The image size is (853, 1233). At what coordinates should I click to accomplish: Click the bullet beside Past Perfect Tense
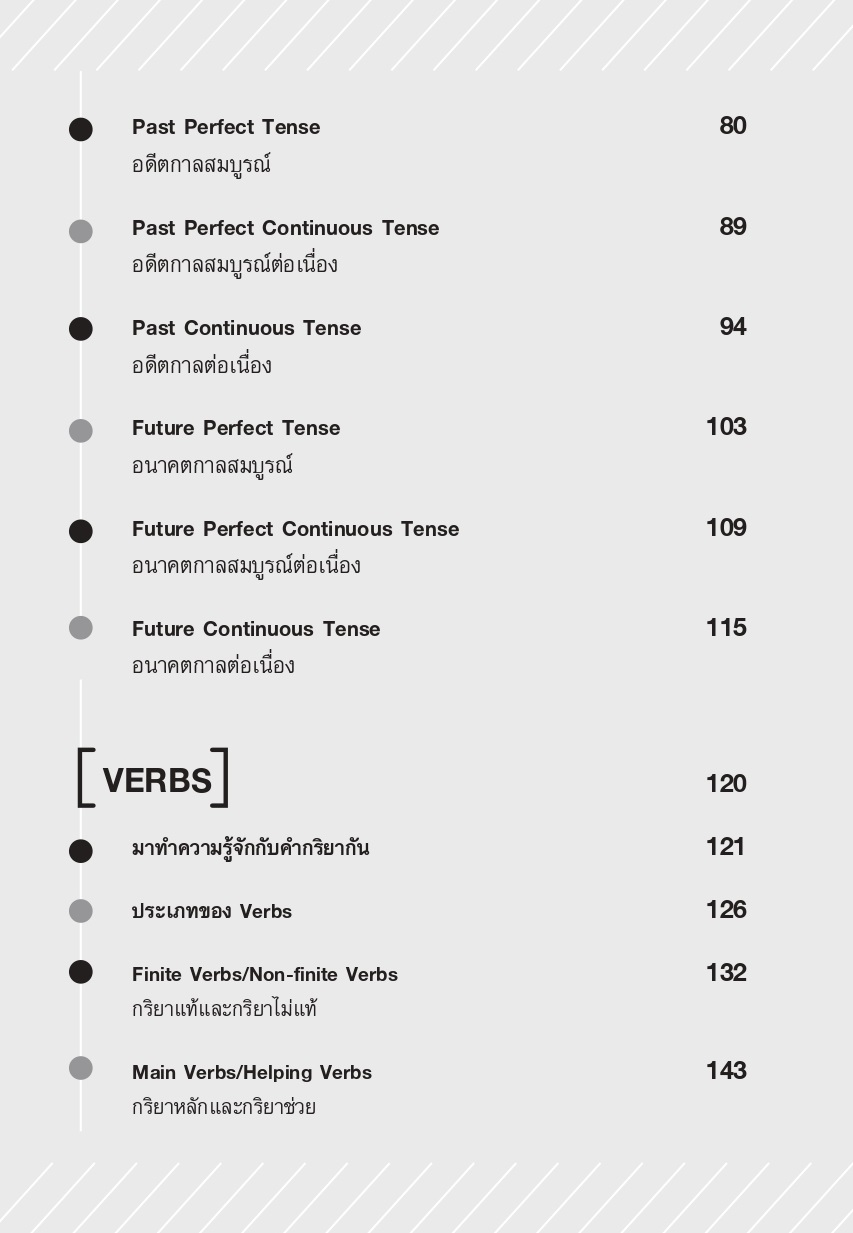tap(81, 129)
